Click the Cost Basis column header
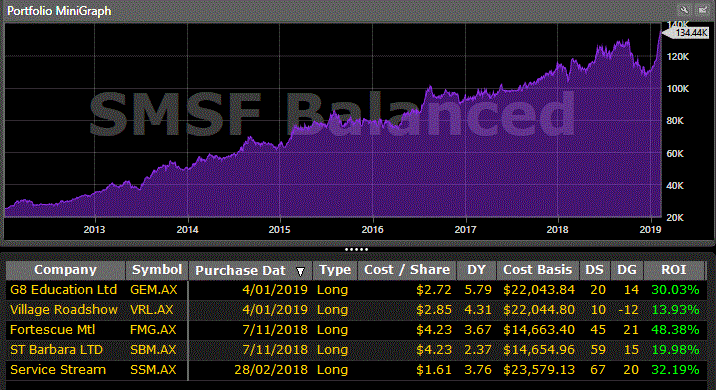 point(537,270)
